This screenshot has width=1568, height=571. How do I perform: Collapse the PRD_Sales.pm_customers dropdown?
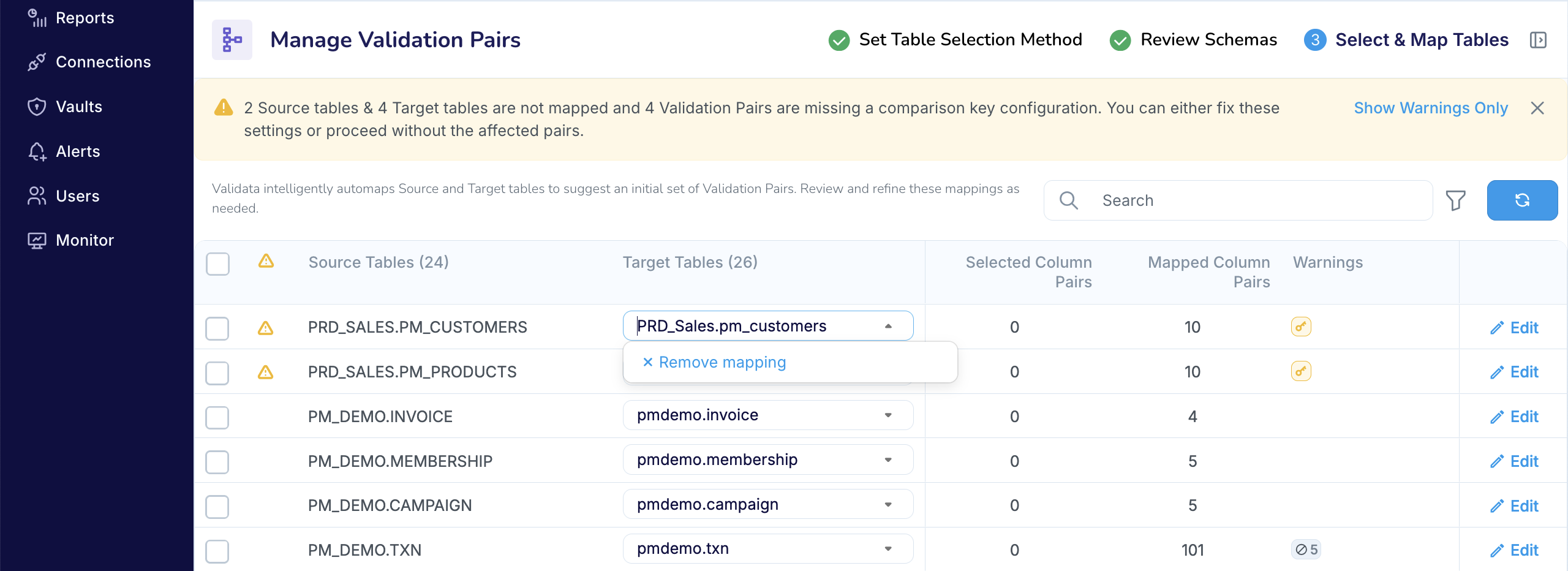[x=888, y=325]
